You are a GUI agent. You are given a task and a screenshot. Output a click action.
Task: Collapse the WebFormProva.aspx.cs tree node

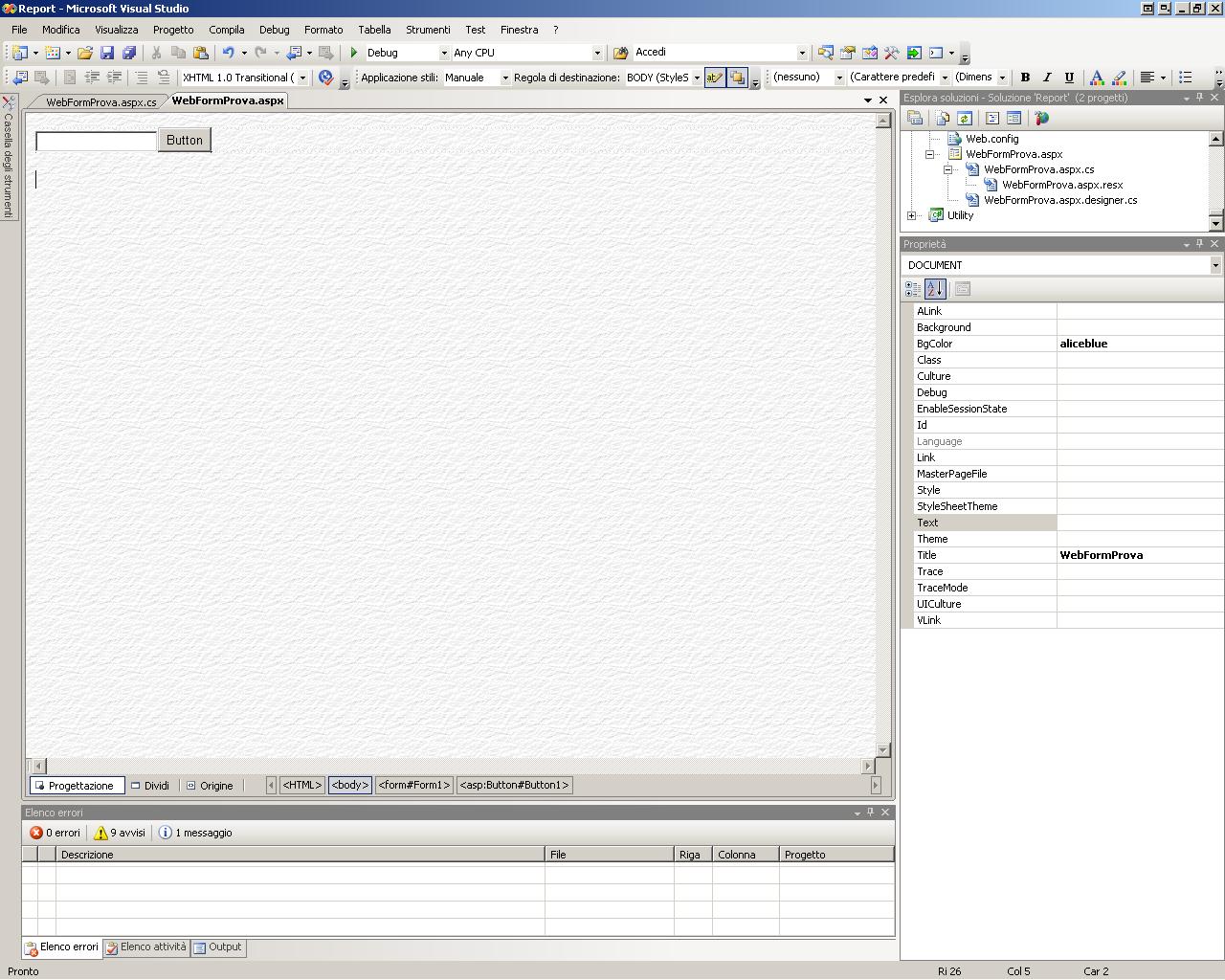[x=948, y=169]
